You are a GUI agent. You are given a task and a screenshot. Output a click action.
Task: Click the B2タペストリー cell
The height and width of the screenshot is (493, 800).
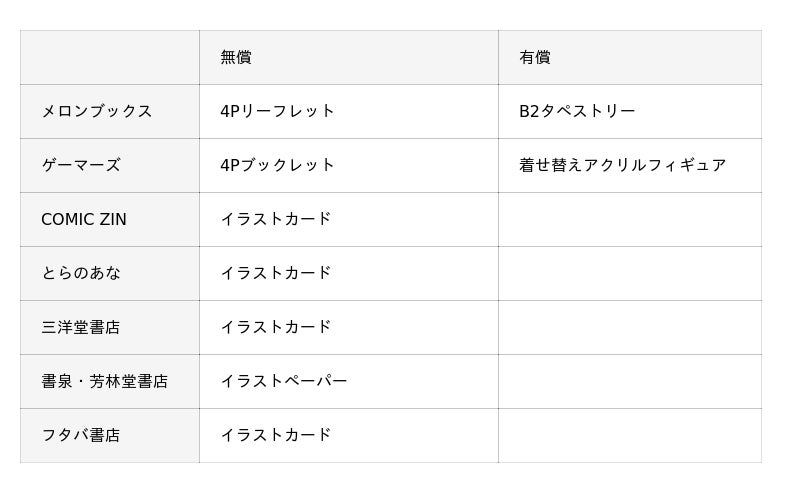click(577, 112)
